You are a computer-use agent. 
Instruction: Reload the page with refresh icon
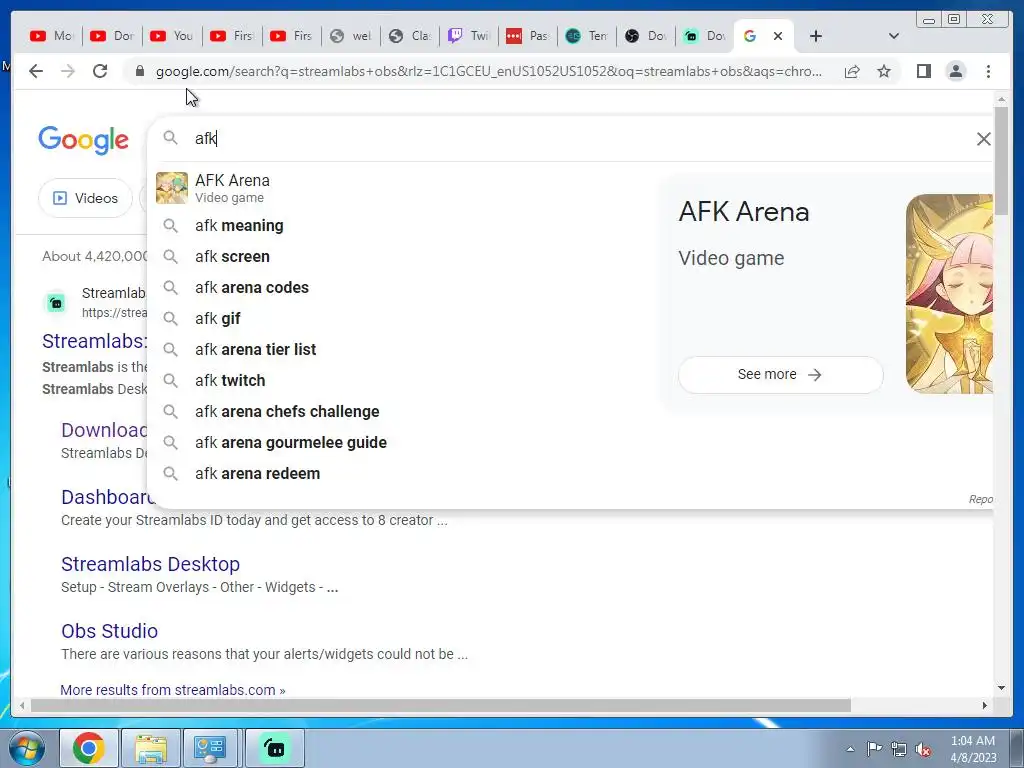pos(100,71)
